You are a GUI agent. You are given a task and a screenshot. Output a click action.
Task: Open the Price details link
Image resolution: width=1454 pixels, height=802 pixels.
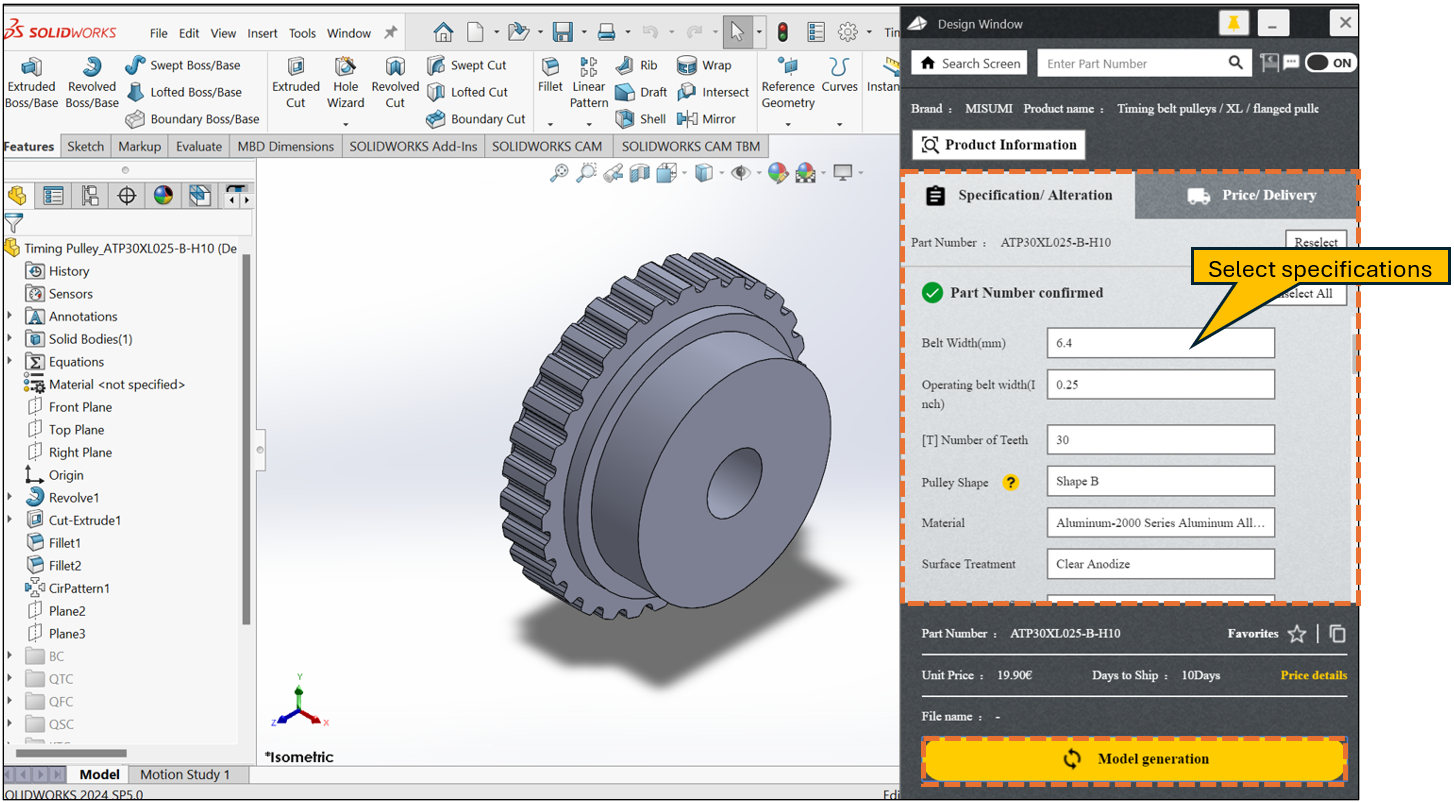click(x=1313, y=675)
